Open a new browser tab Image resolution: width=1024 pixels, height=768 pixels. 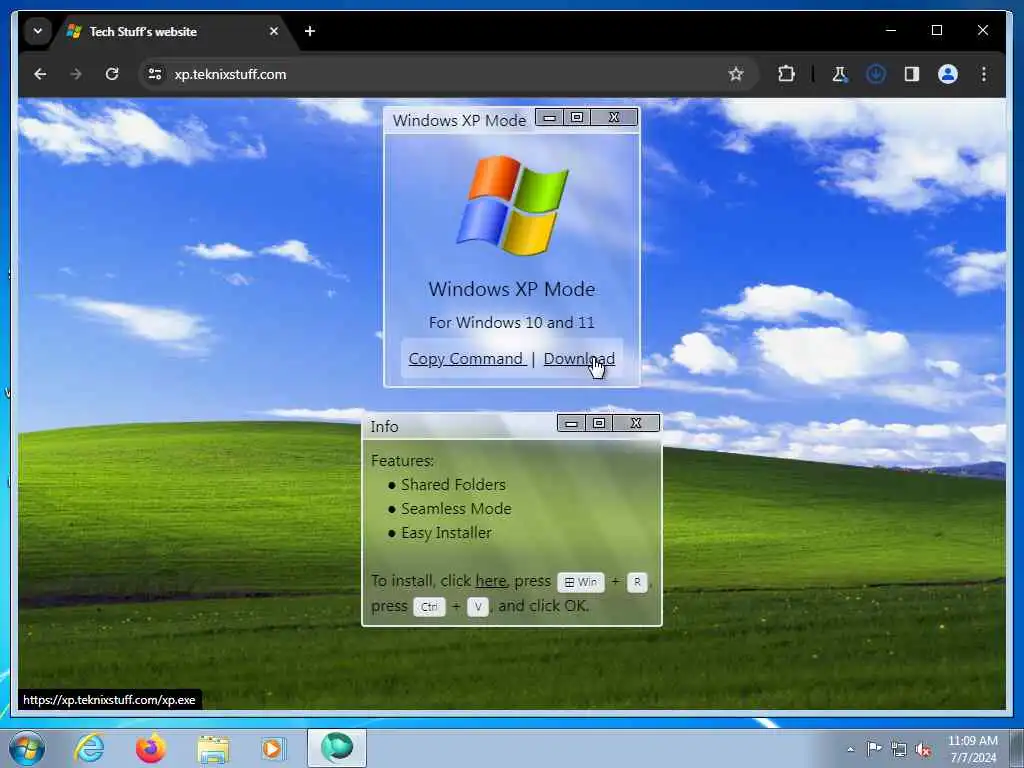pos(310,31)
